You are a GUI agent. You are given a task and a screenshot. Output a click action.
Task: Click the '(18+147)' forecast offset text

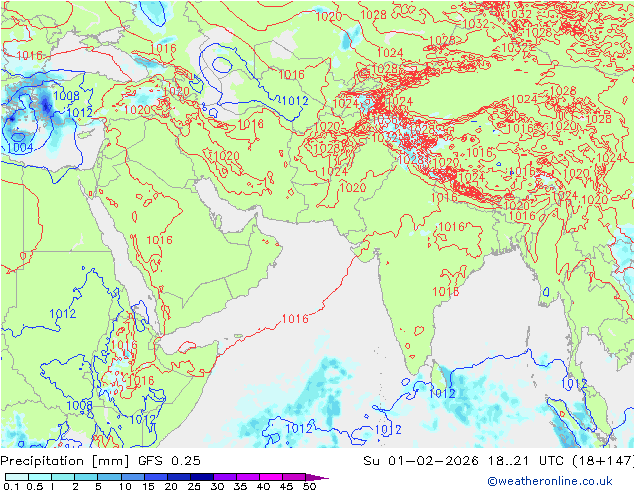[x=602, y=461]
